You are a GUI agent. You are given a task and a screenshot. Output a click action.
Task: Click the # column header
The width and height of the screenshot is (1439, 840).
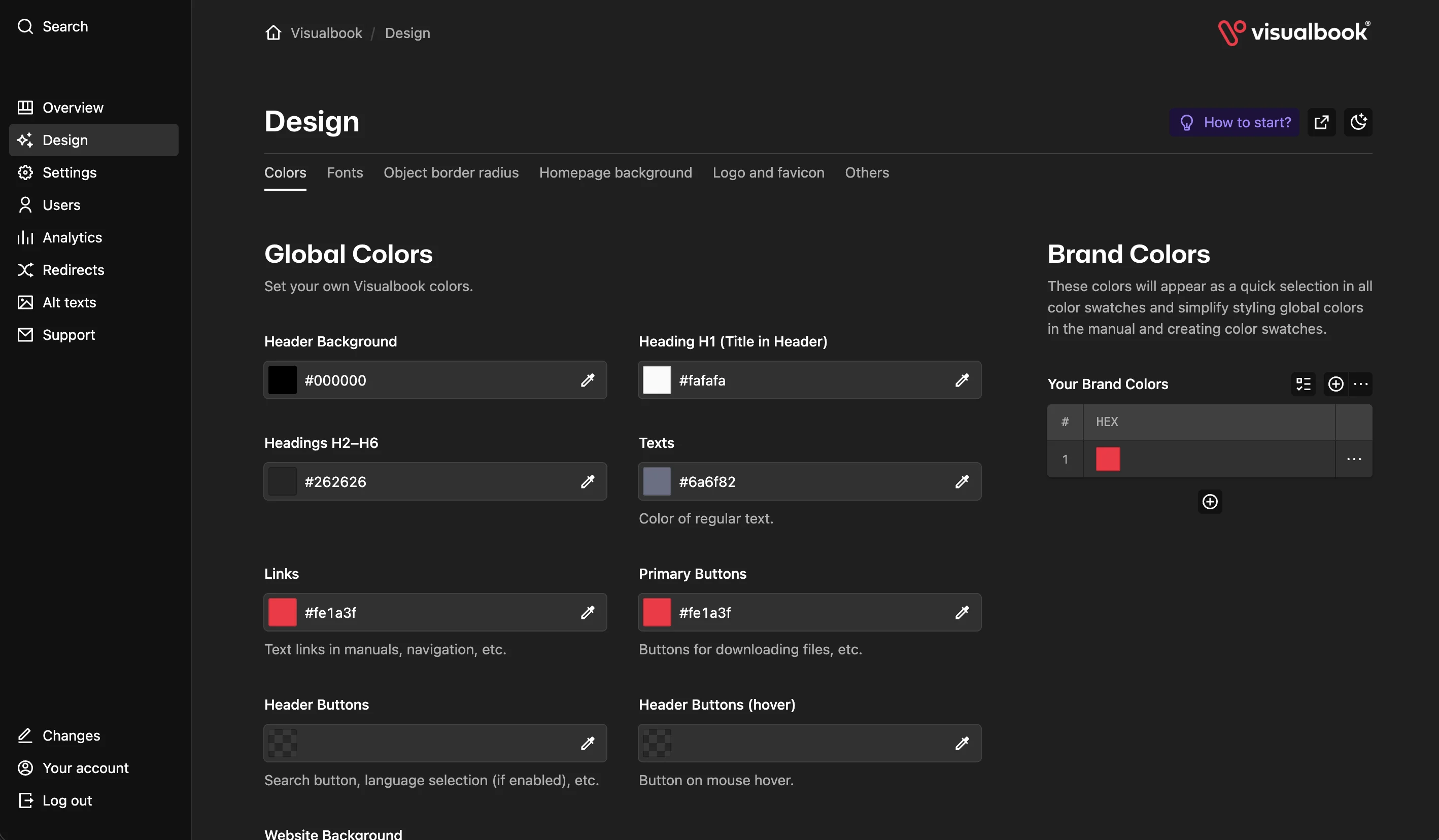[1065, 422]
